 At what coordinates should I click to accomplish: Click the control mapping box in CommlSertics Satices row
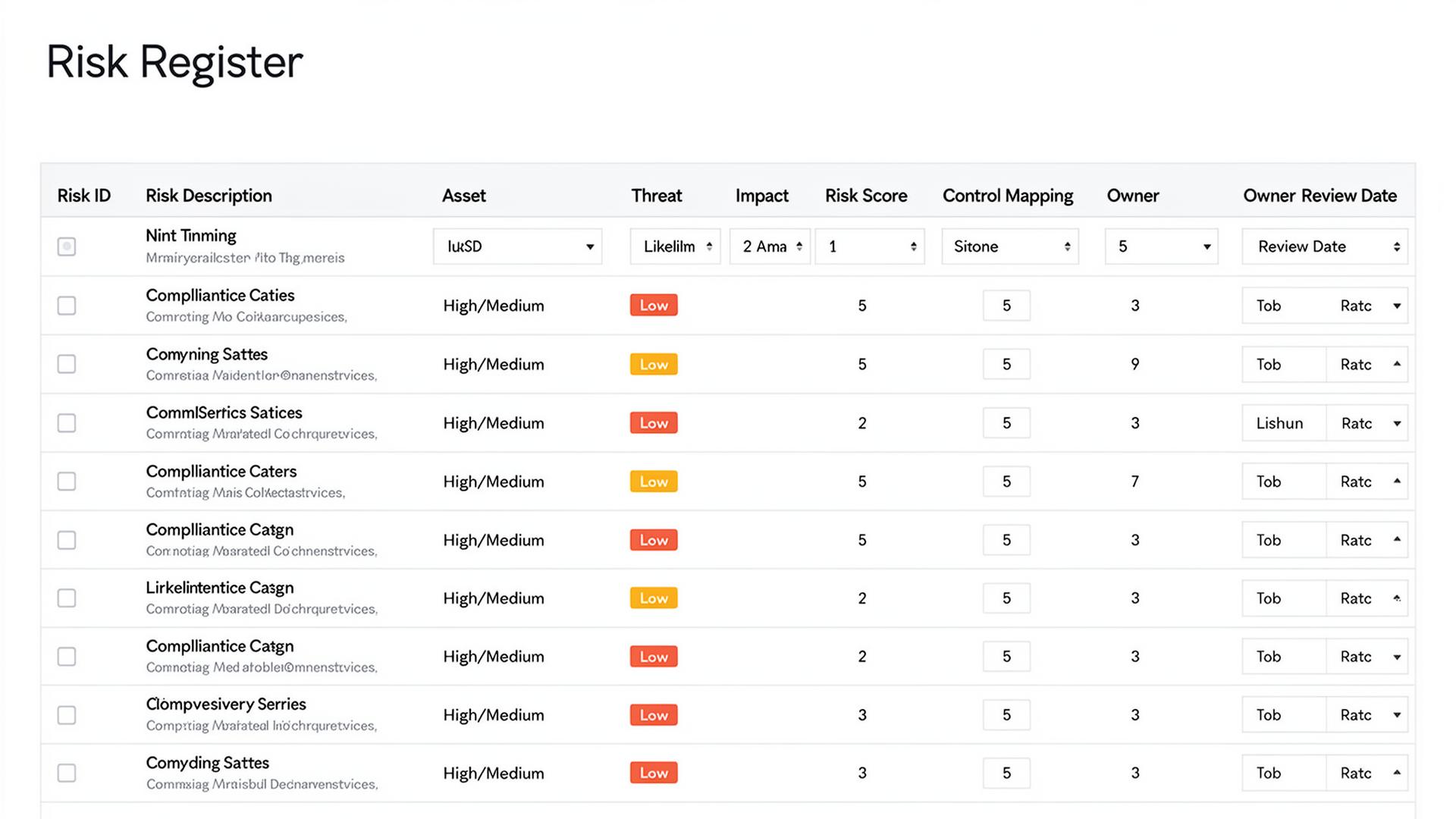pos(1006,423)
